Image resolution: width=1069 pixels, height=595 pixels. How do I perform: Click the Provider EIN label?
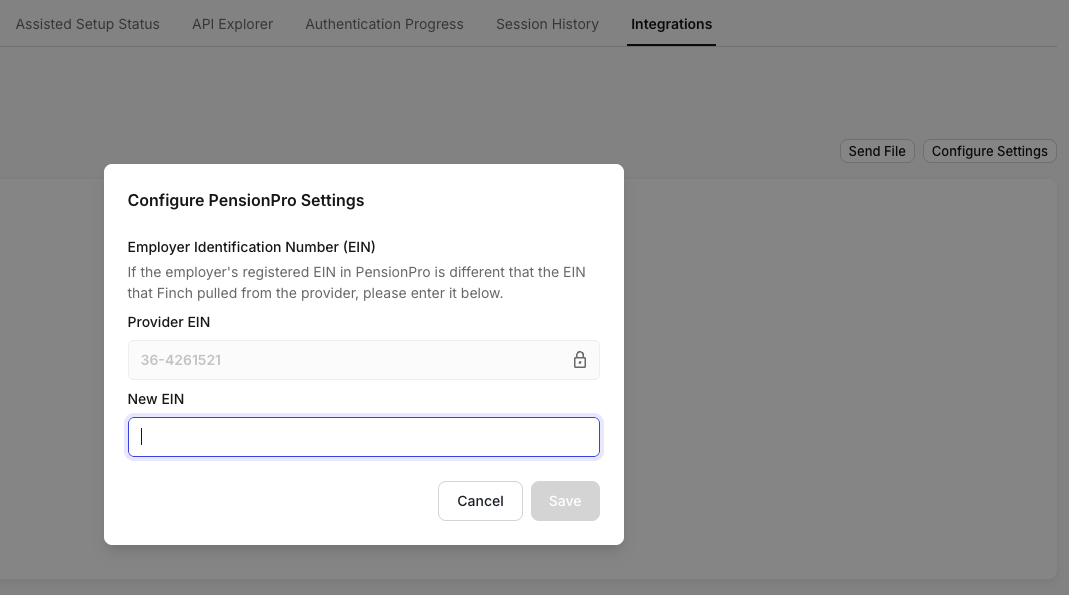coord(168,322)
